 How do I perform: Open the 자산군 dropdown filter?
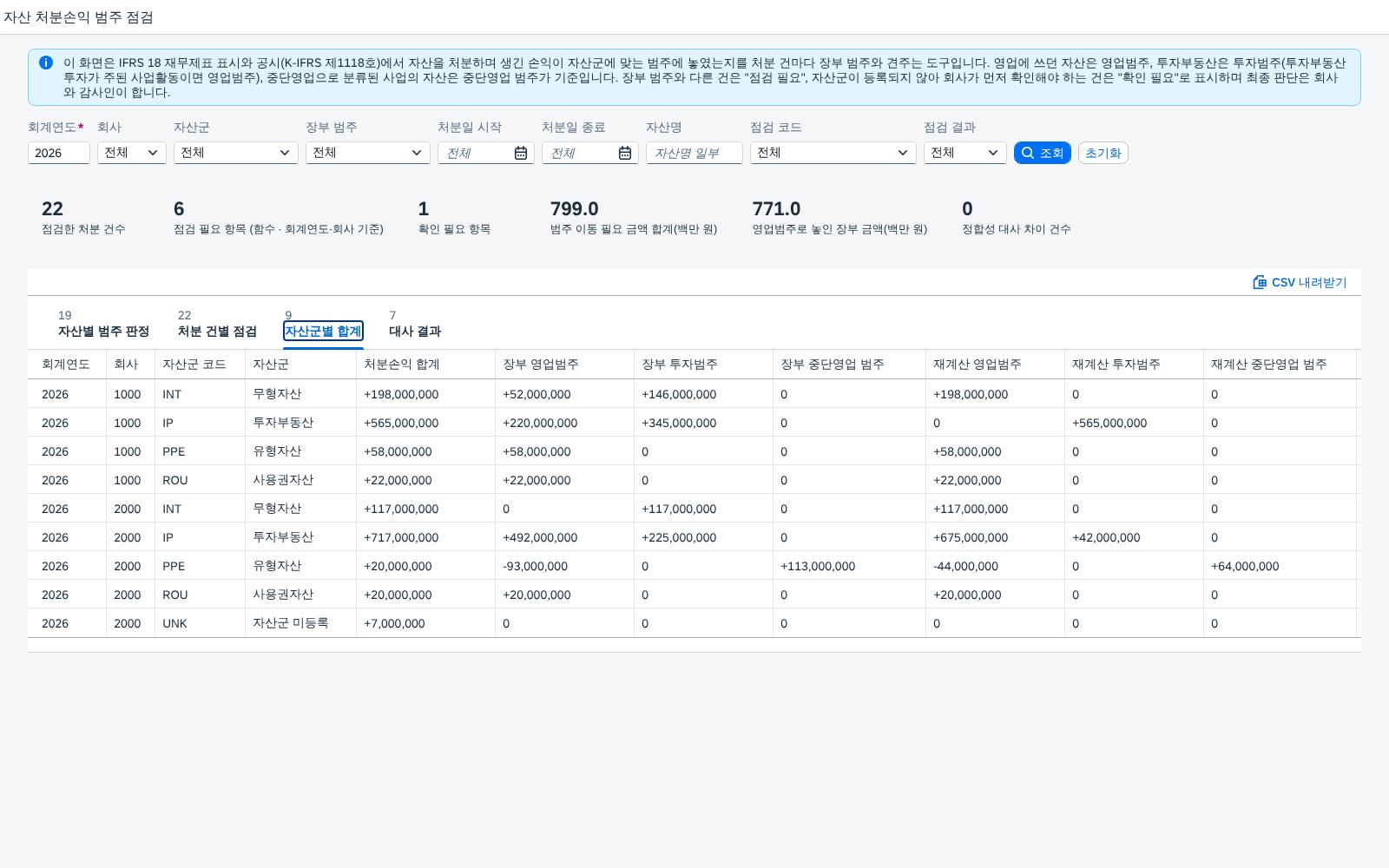pos(236,153)
